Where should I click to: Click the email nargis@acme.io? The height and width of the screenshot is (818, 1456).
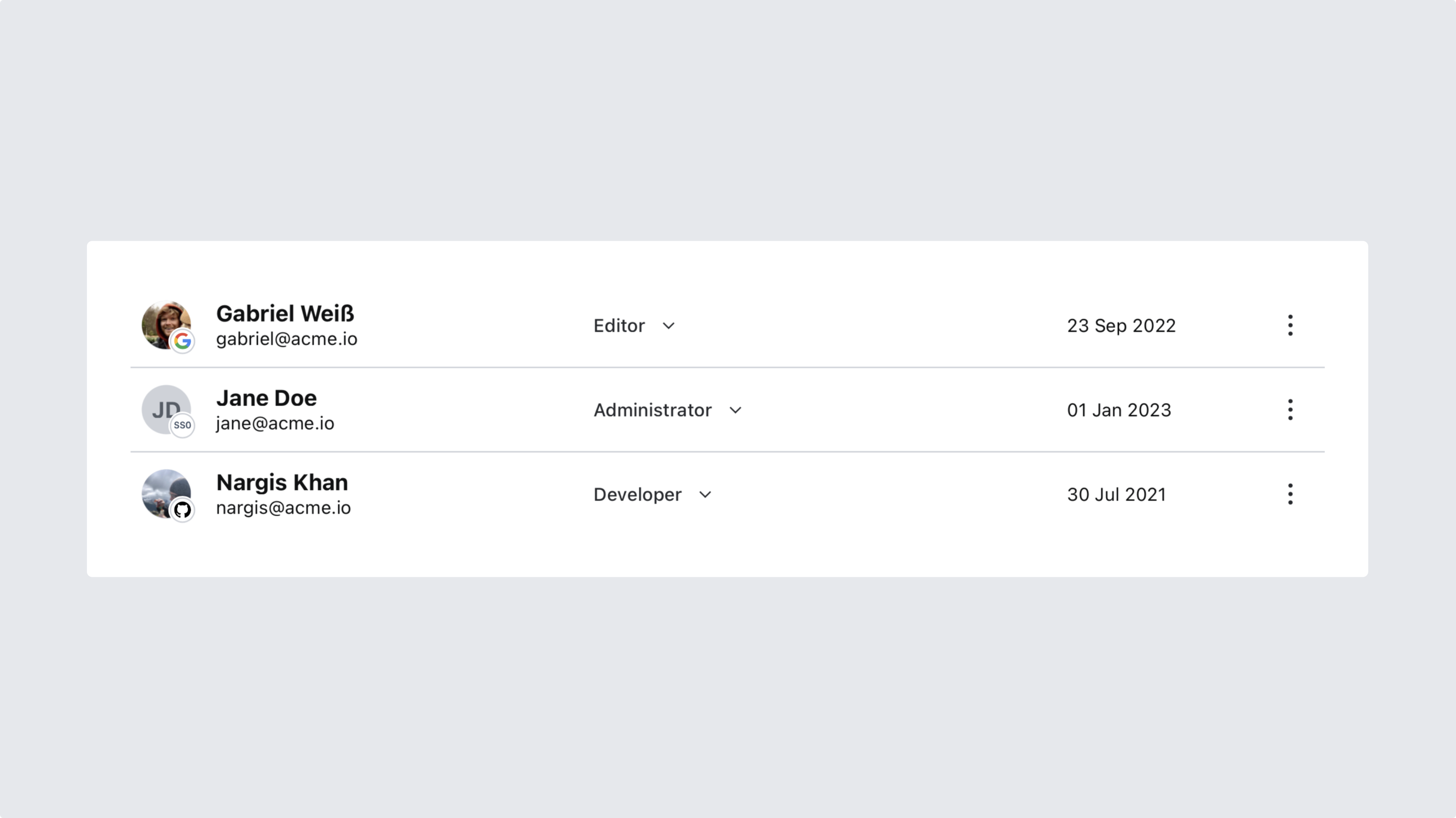tap(283, 508)
